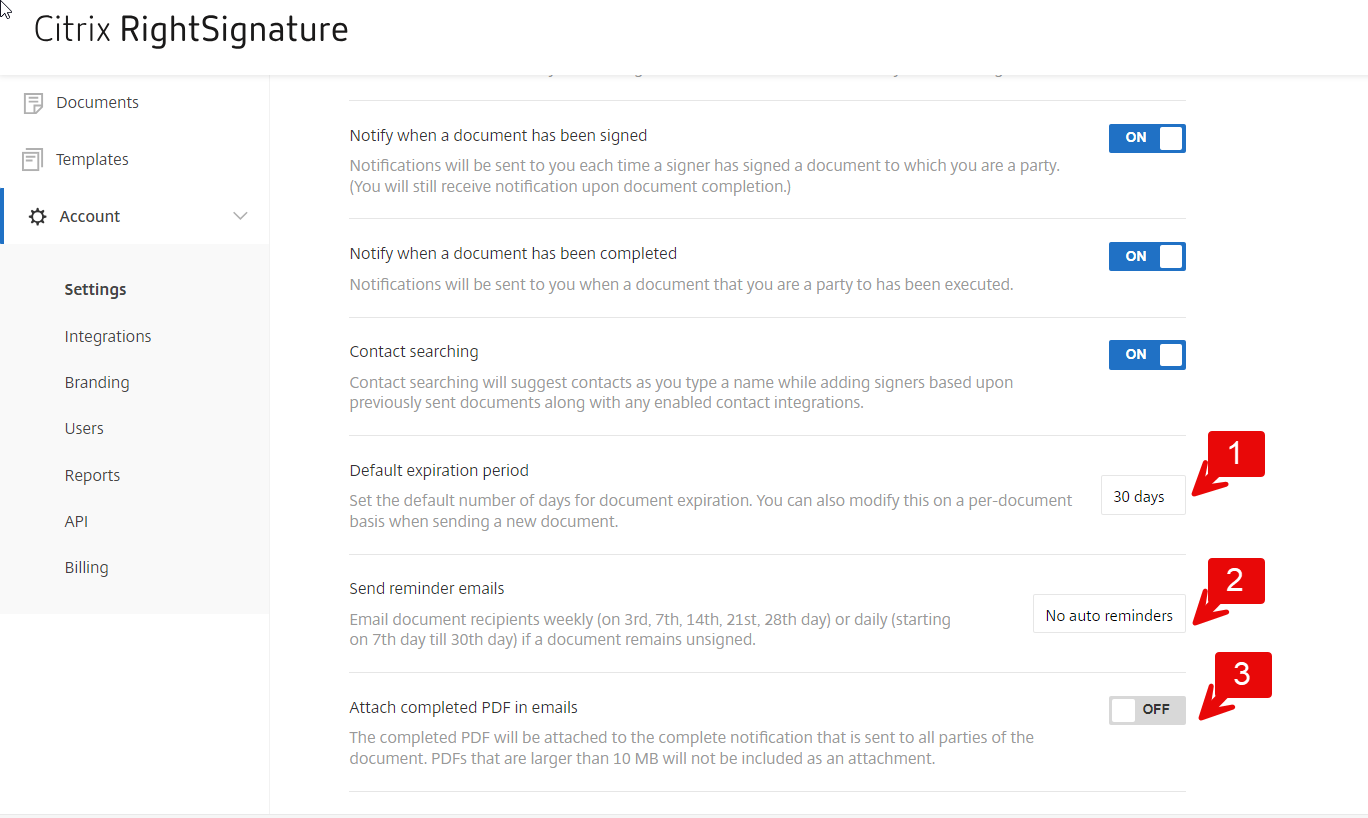Turn off document completion notifications
The image size is (1368, 818).
[1147, 256]
